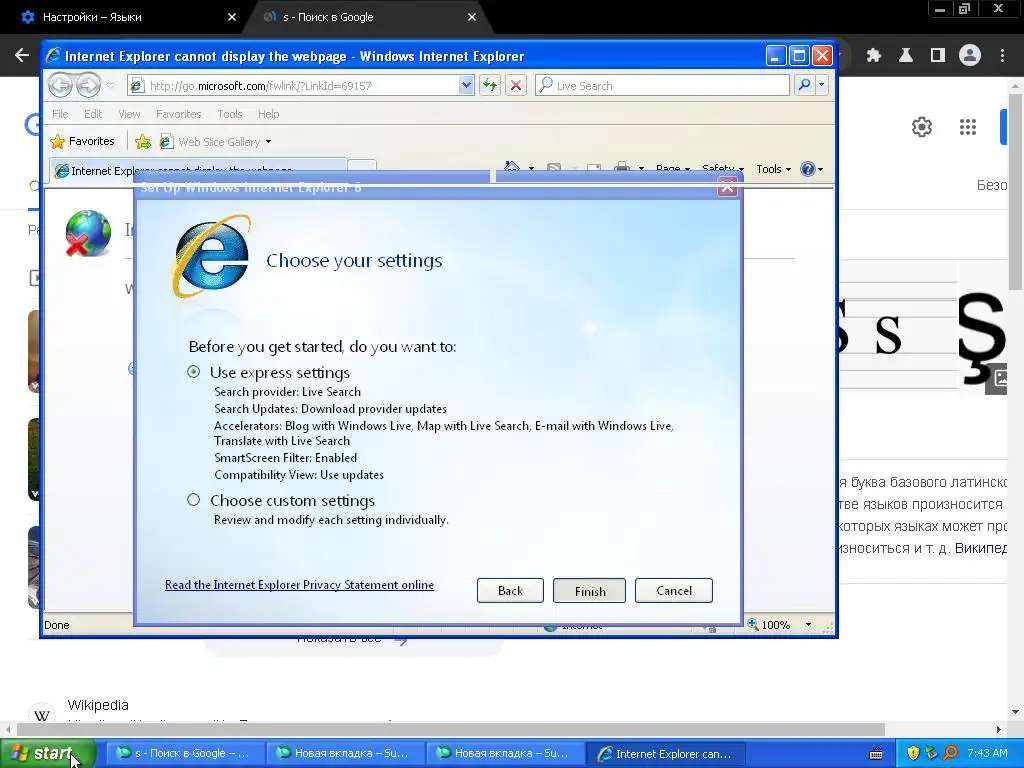Open the Chrome three-dot menu
The image size is (1024, 768).
[x=1002, y=56]
